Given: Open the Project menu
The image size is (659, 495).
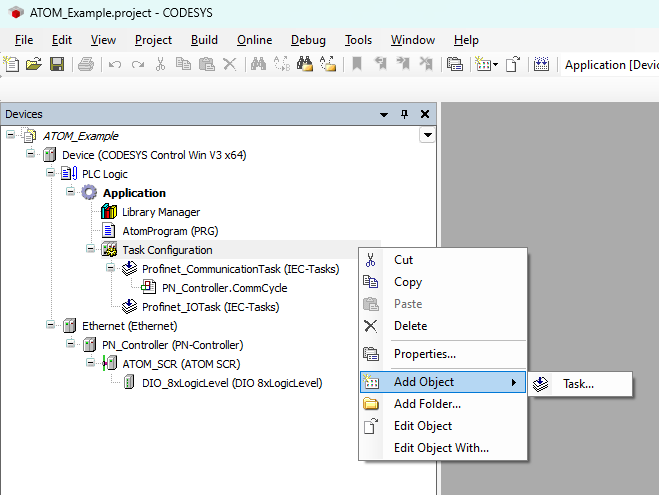Looking at the screenshot, I should point(153,40).
